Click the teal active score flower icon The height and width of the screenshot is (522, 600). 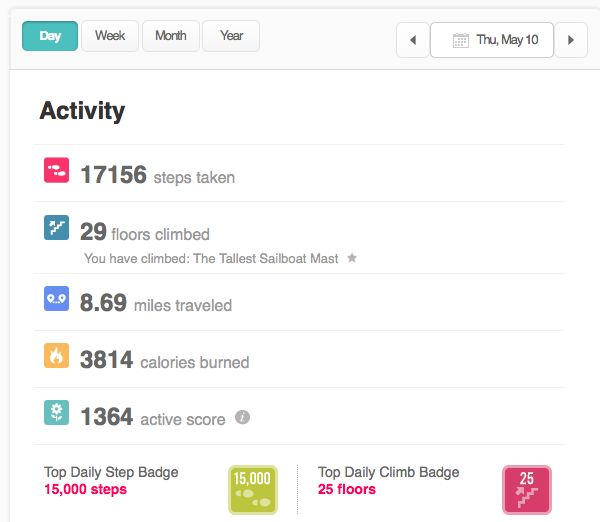(x=56, y=413)
